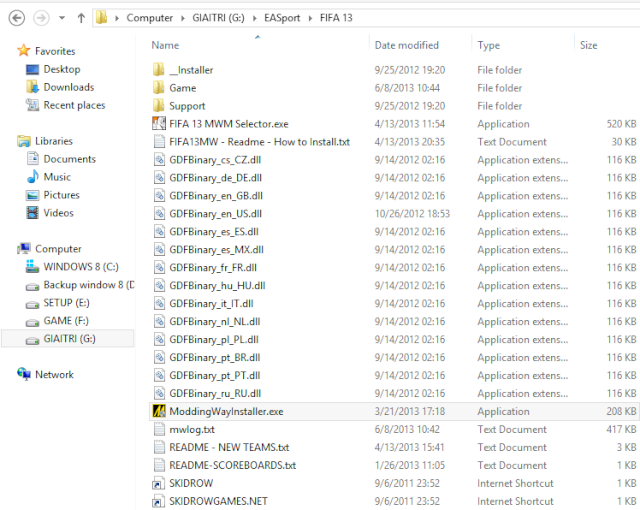
Task: Select the GDFBinary_cs_CZ.dll file icon
Action: [159, 160]
